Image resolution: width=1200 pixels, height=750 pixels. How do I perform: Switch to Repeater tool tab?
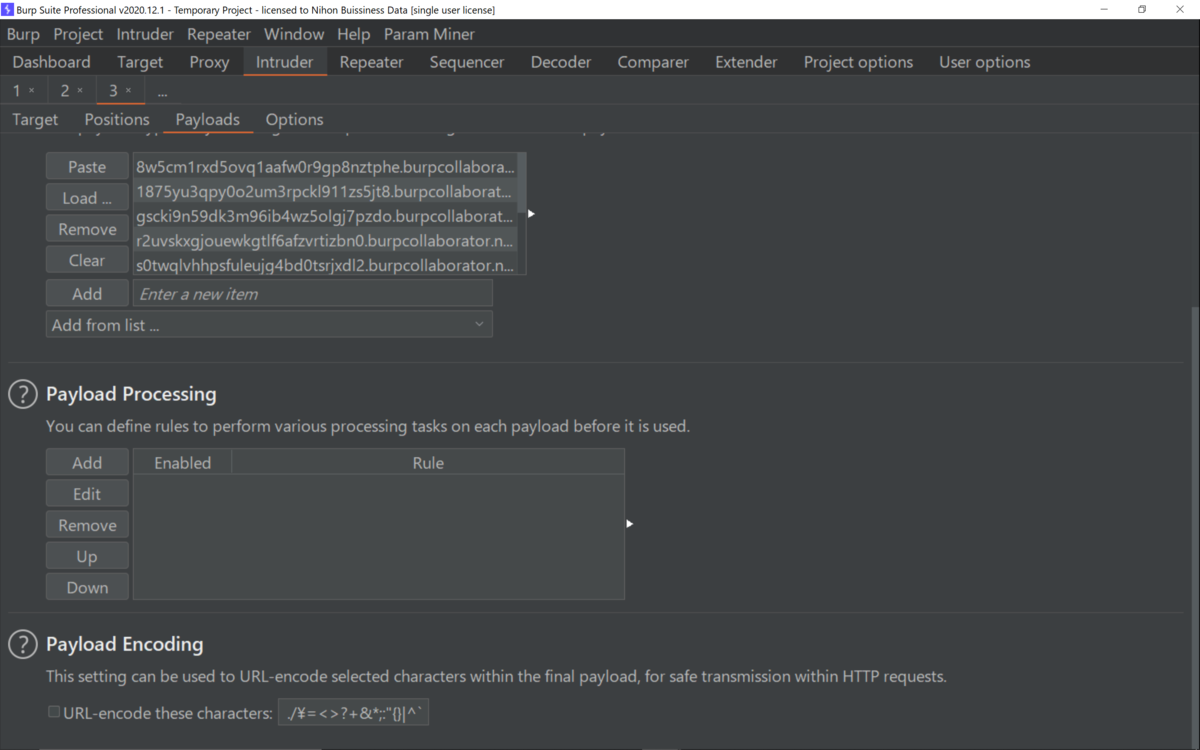point(371,62)
